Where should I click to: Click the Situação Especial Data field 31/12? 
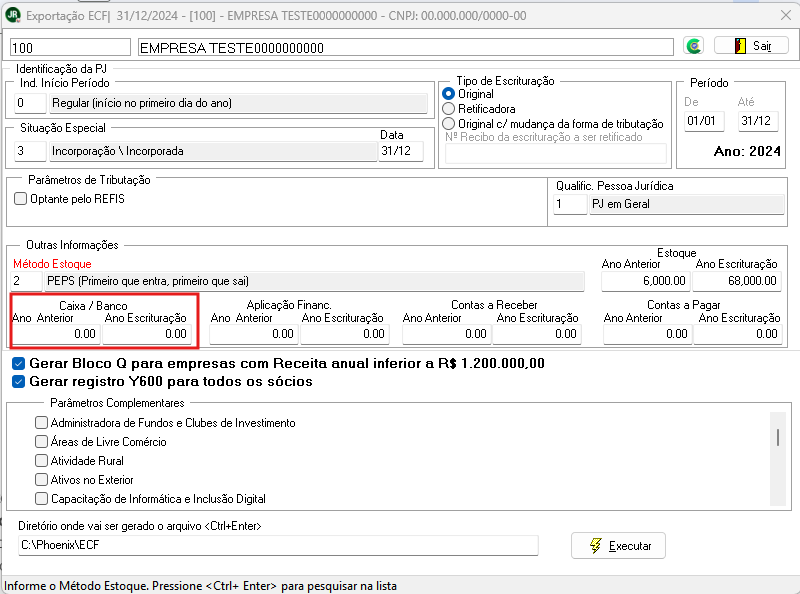[x=401, y=151]
